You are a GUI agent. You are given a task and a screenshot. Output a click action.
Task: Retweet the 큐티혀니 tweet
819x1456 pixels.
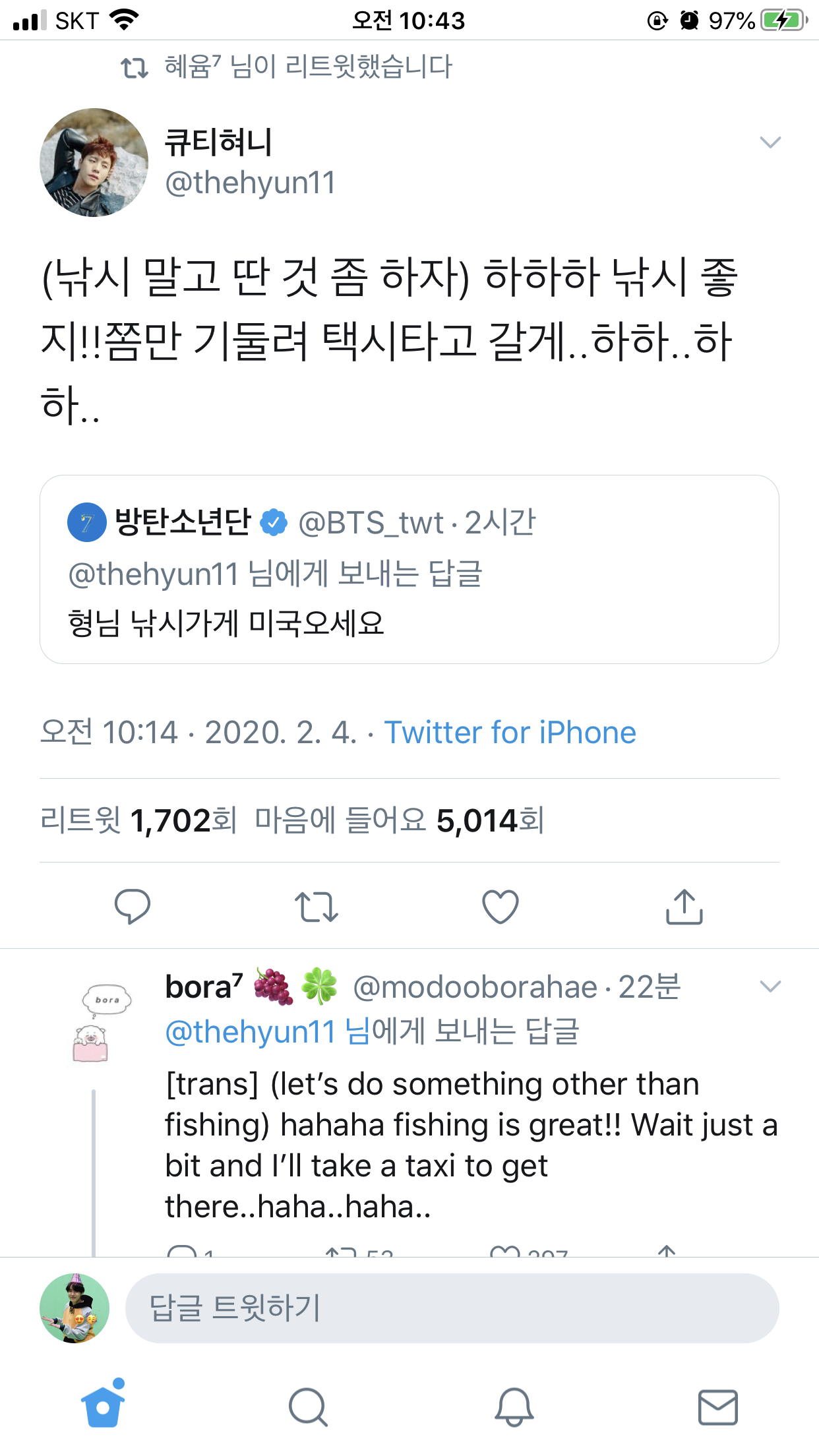[x=317, y=906]
